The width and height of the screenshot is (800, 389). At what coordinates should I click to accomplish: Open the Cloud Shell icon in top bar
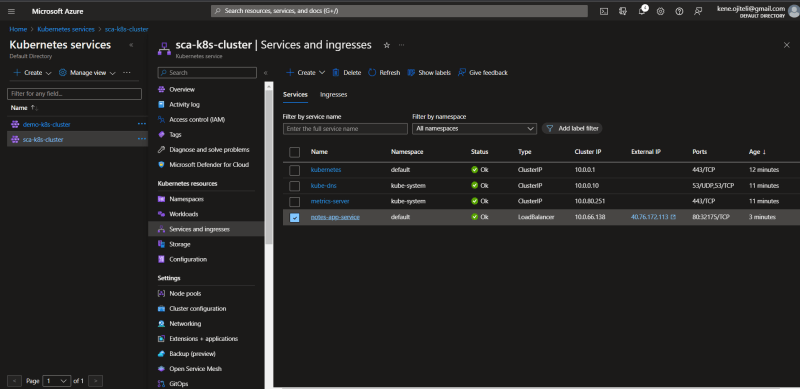[x=604, y=11]
